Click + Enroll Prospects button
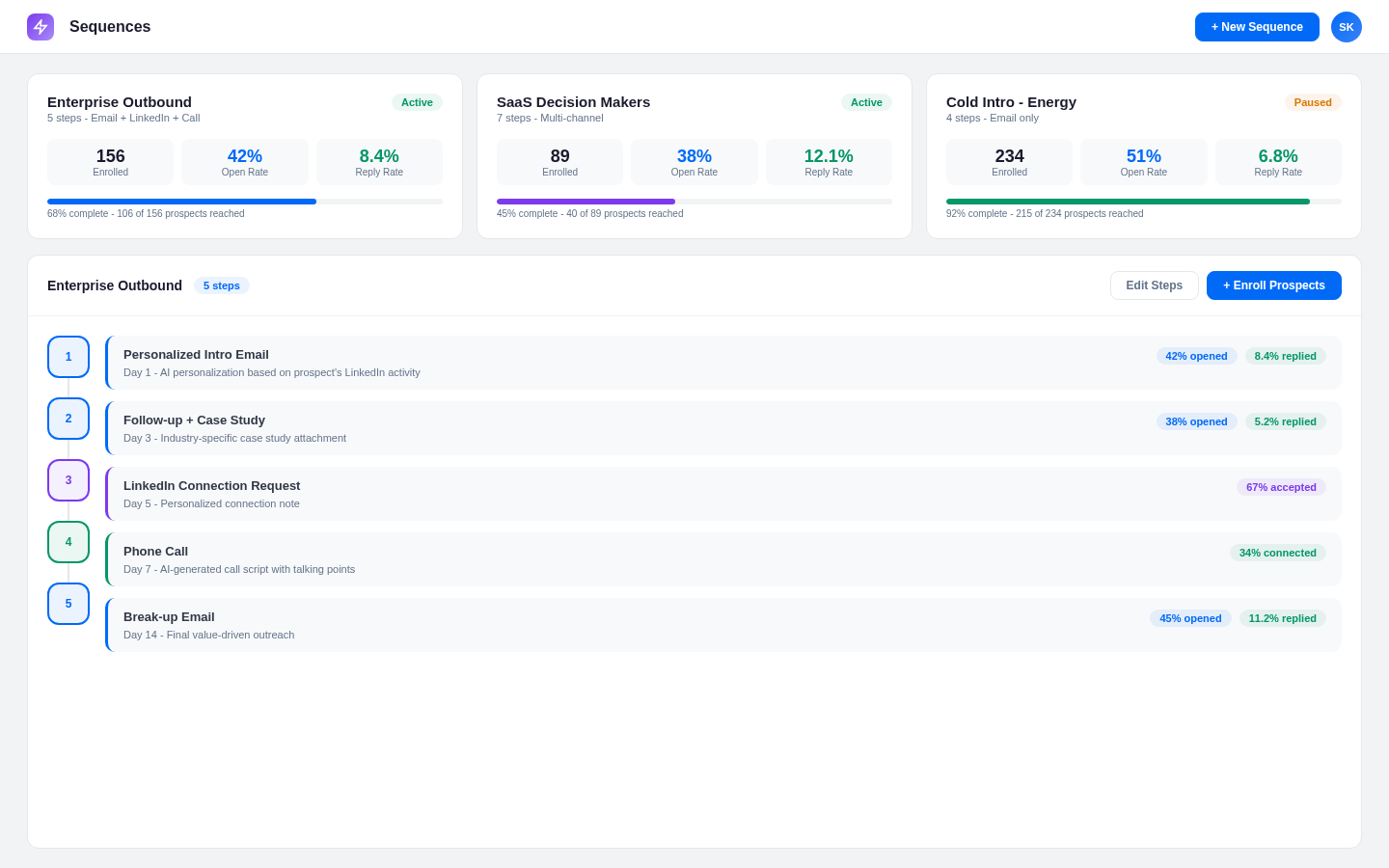1389x868 pixels. 1274,285
